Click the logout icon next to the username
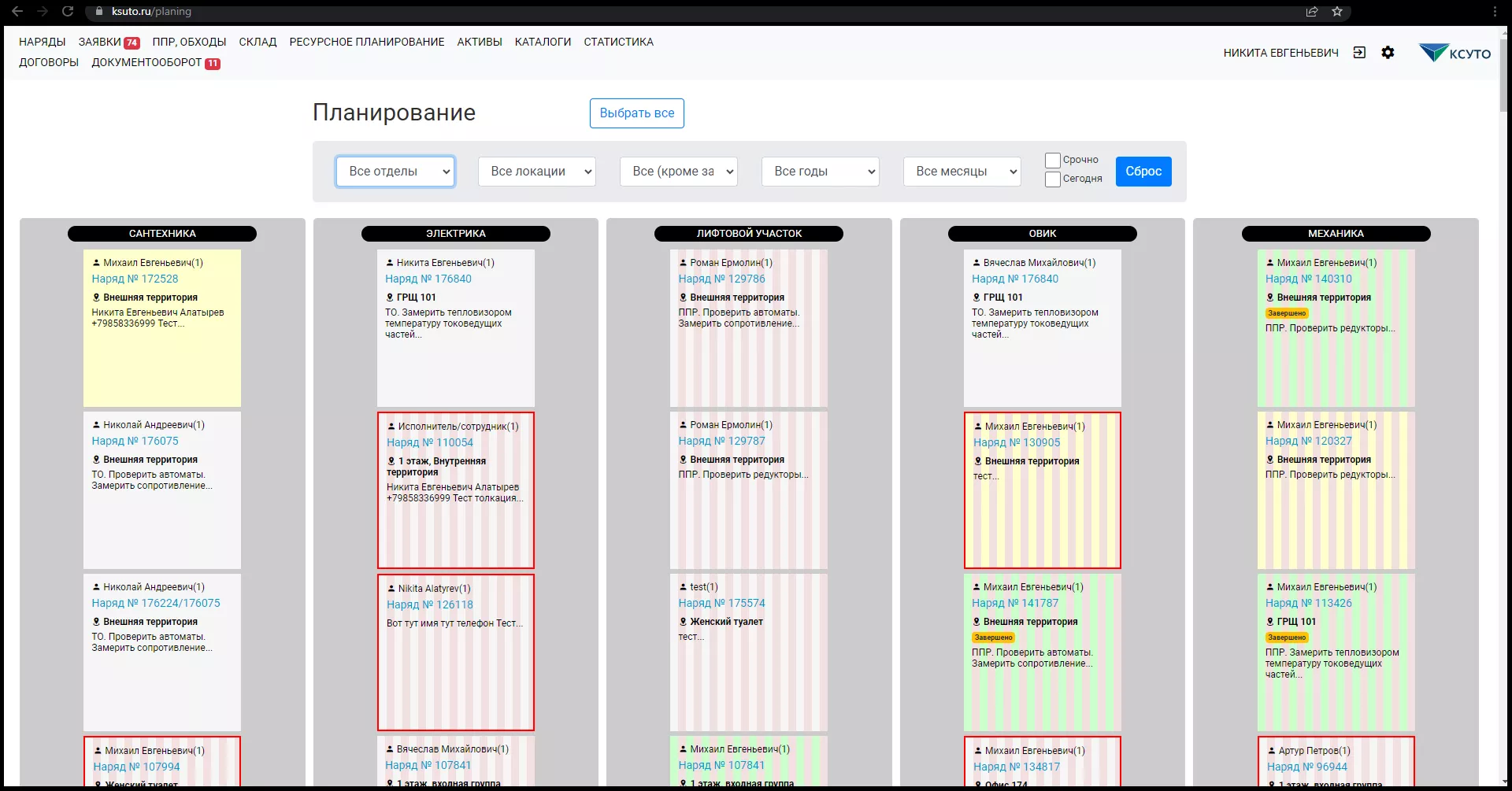This screenshot has height=791, width=1512. 1359,53
